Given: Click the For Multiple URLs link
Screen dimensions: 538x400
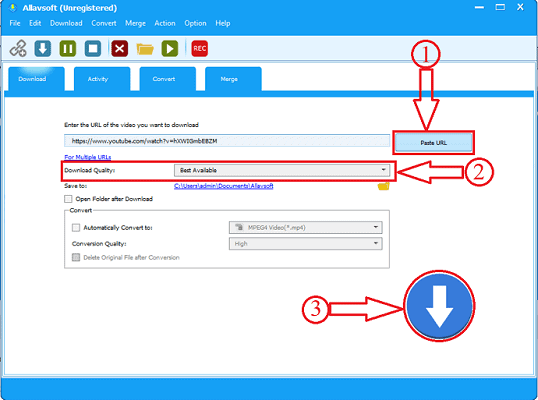Looking at the screenshot, I should pyautogui.click(x=87, y=157).
